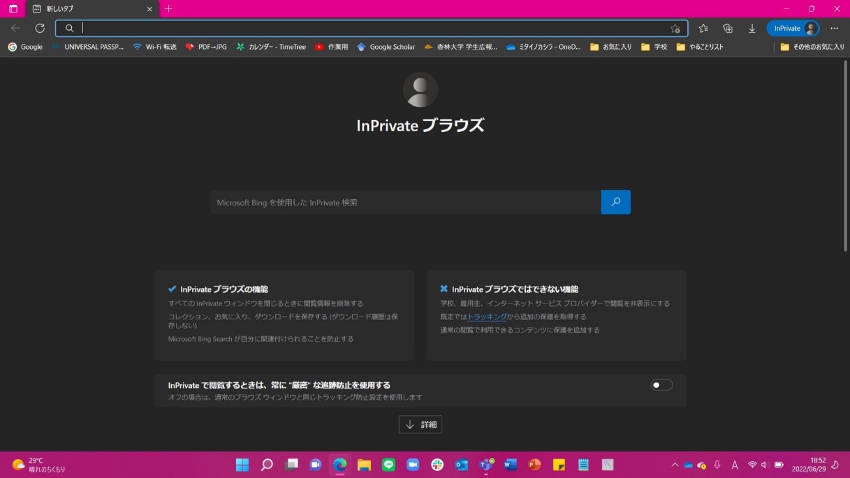Open the Windows Start menu

point(242,464)
